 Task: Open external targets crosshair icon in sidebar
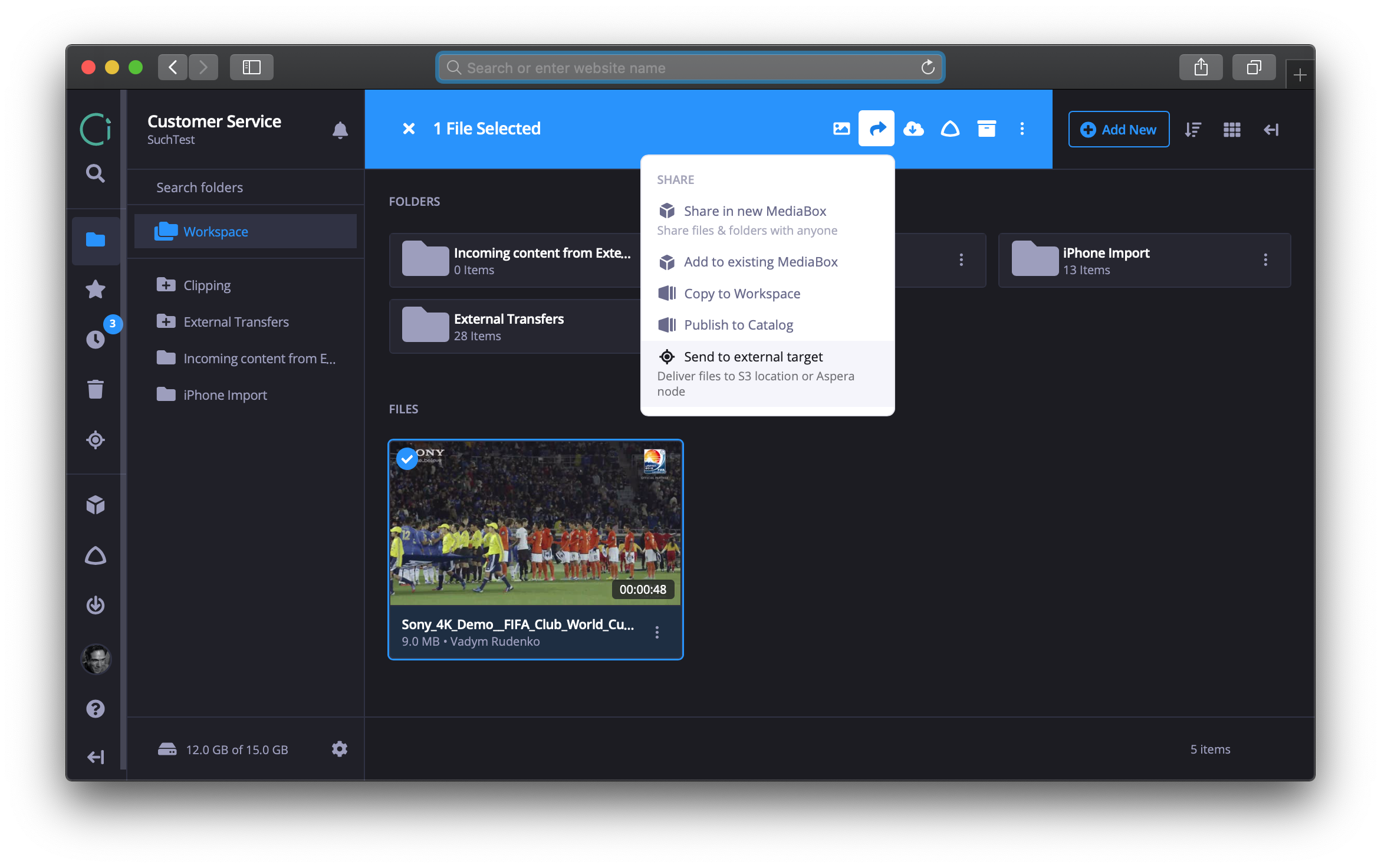(x=95, y=440)
